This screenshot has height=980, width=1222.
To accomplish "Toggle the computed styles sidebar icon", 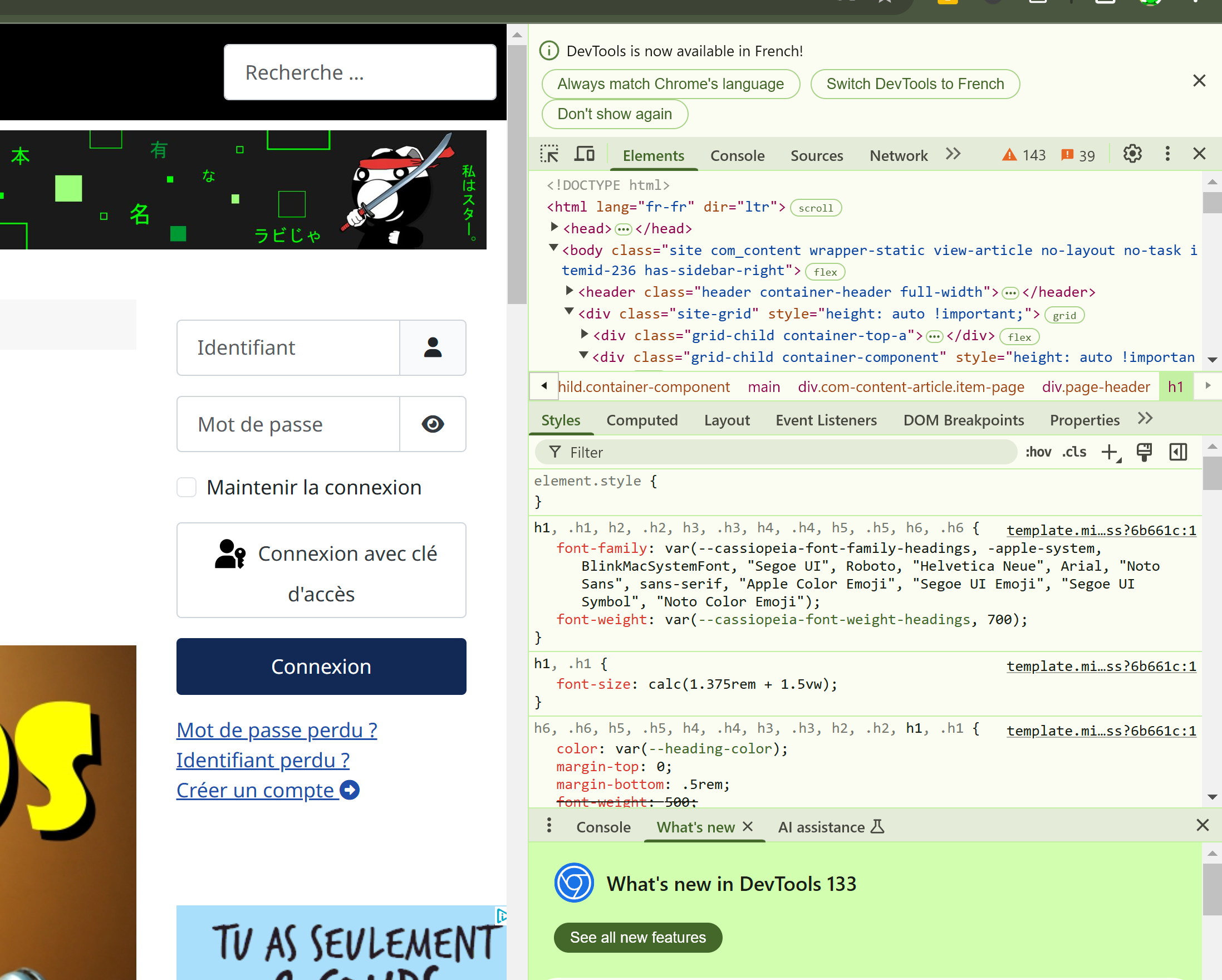I will click(1178, 452).
